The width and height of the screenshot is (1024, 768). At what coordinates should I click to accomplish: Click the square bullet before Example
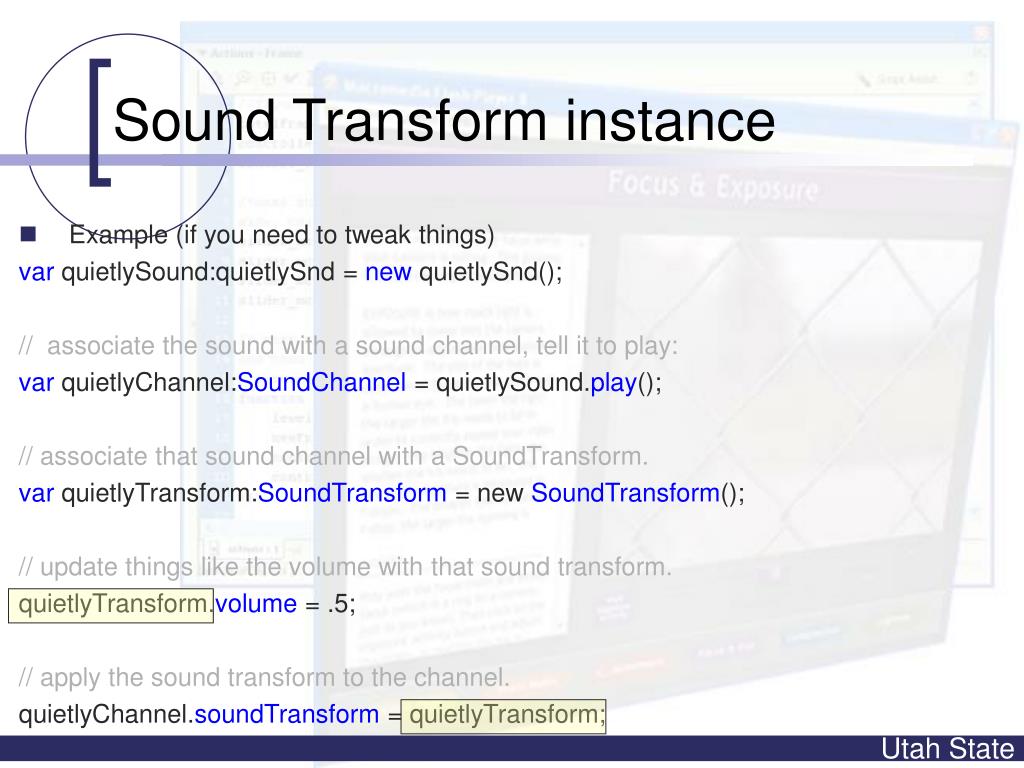(x=28, y=234)
